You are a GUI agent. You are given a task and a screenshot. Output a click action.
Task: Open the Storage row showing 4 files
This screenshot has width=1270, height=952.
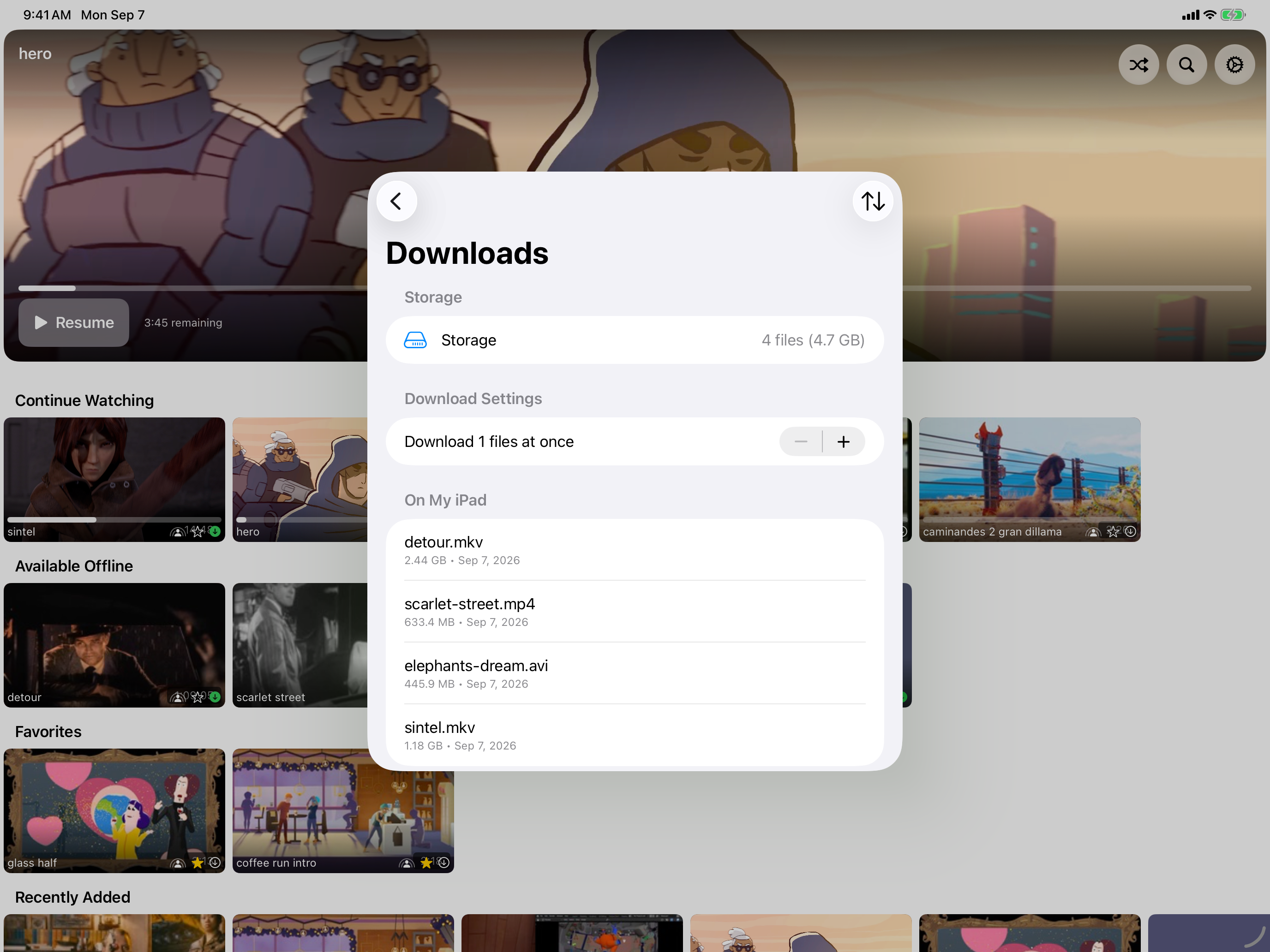635,340
